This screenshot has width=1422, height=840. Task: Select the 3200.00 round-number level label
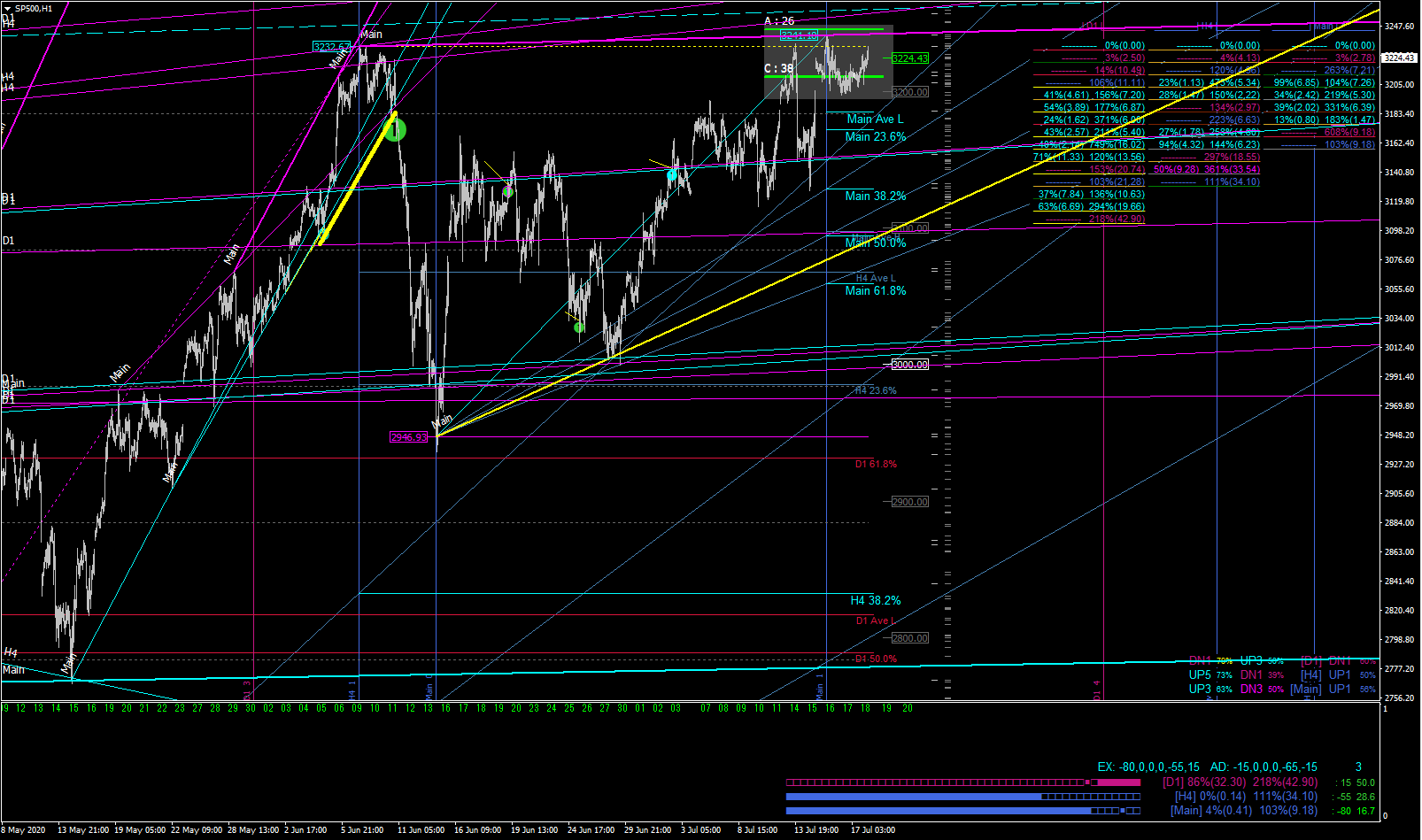(910, 92)
